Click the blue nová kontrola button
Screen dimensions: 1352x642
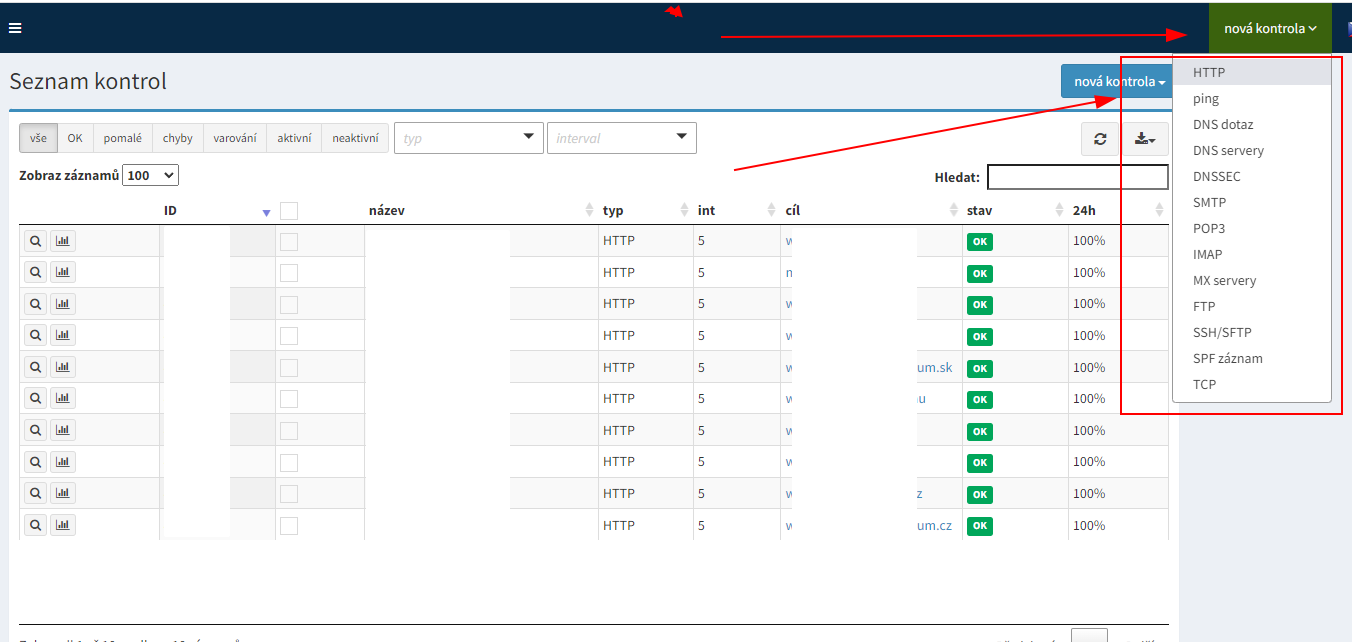1119,81
